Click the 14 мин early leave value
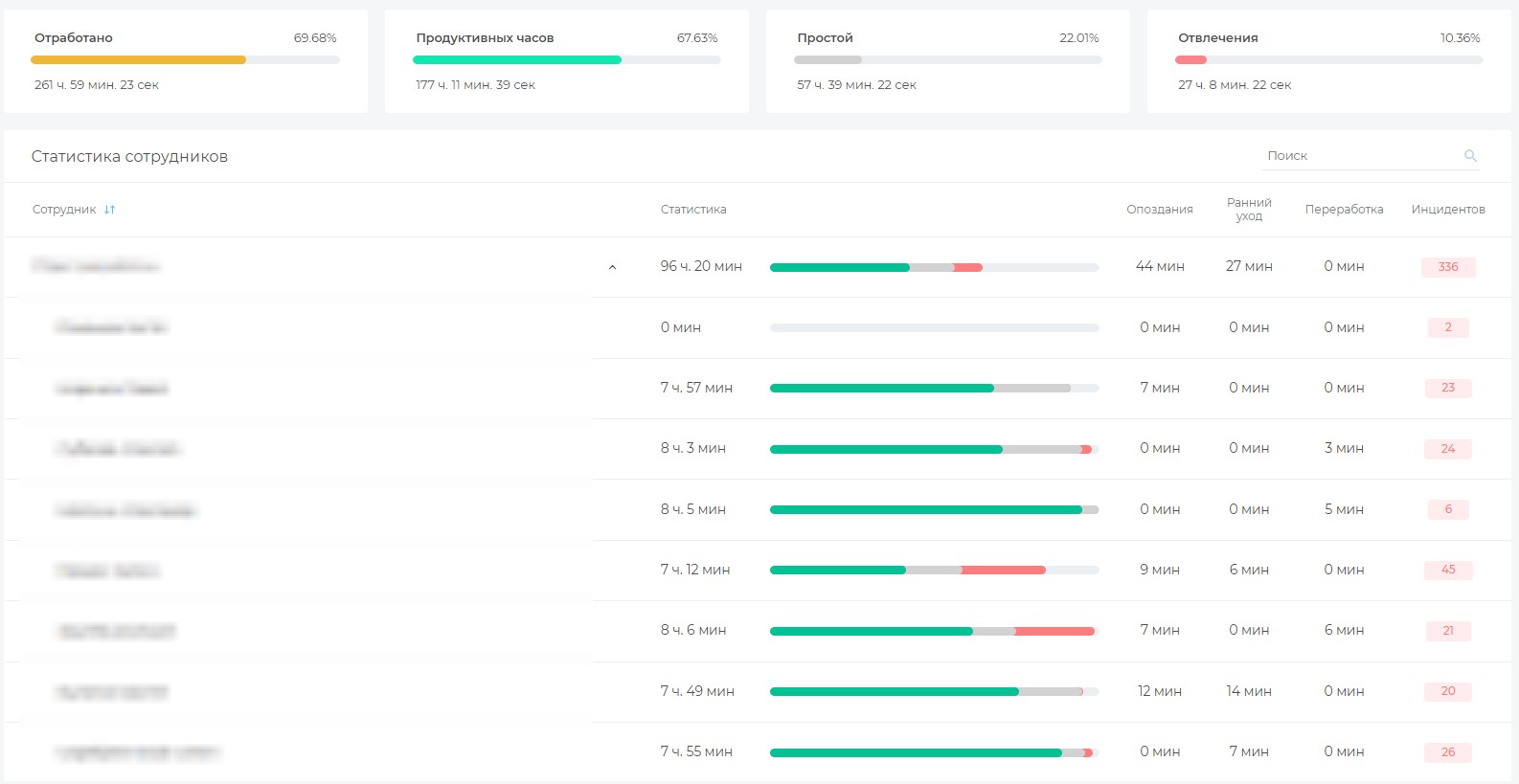 (x=1249, y=691)
